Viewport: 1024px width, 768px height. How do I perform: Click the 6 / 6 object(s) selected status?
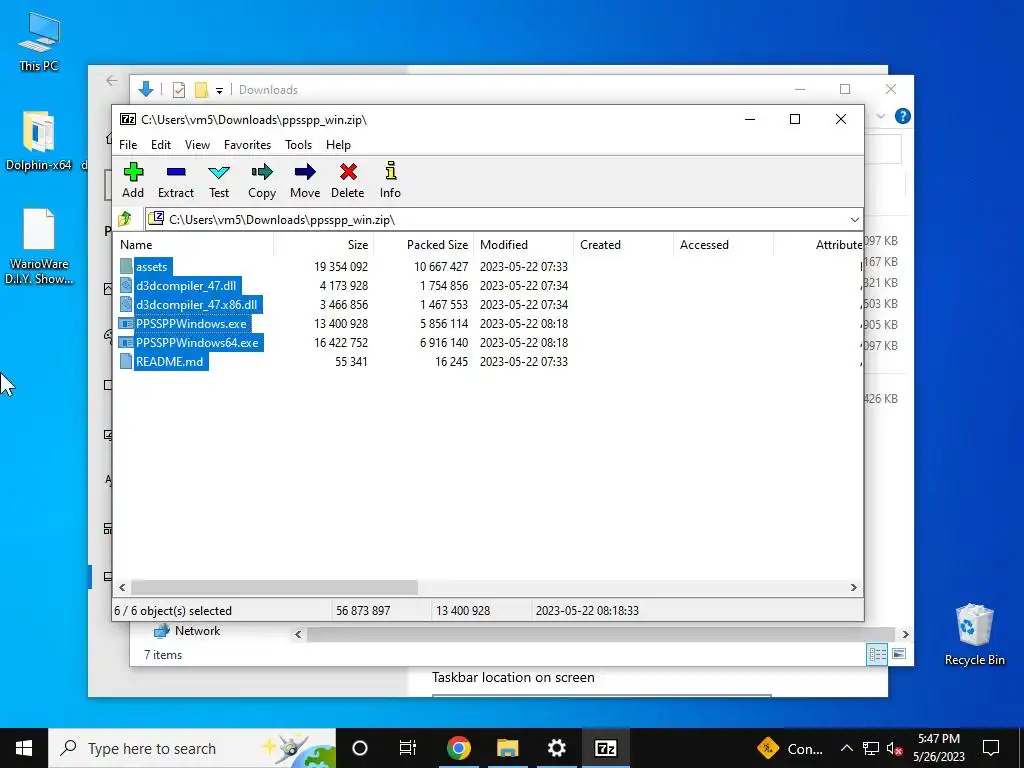[x=173, y=611]
